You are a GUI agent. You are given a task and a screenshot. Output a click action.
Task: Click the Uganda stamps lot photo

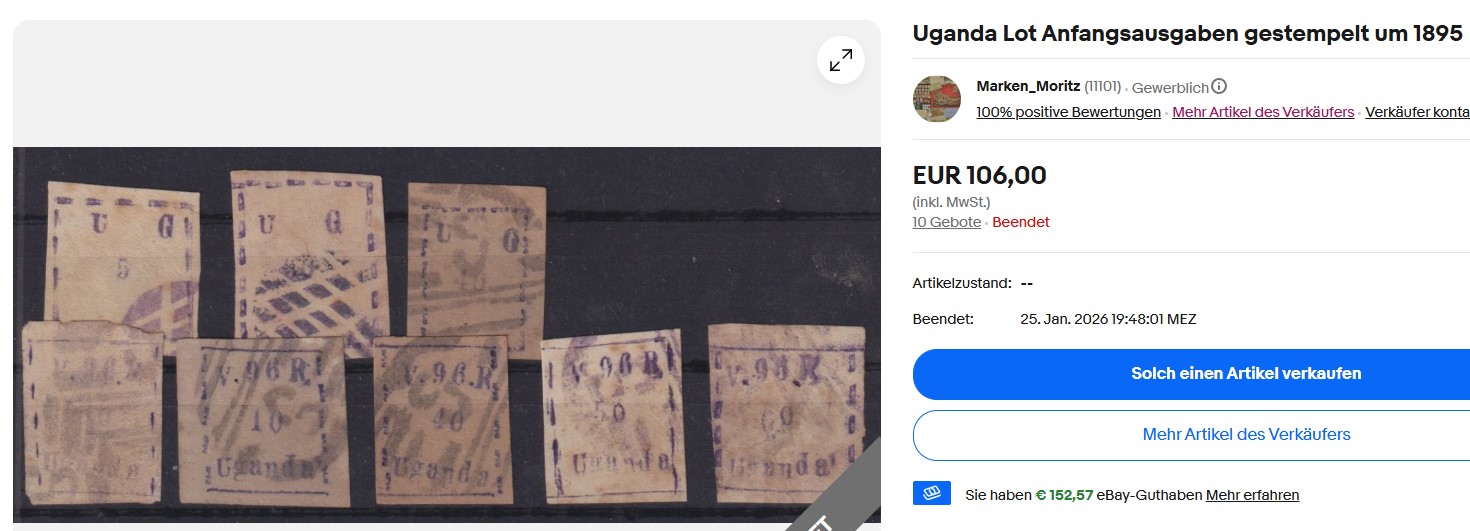[x=446, y=335]
